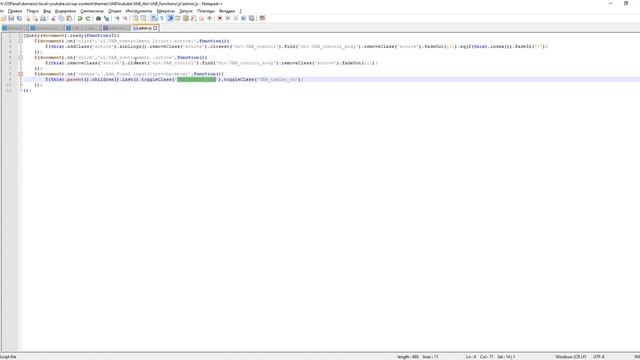This screenshot has width=640, height=360.
Task: Redo the change via toolbar arrow
Action: coord(88,18)
